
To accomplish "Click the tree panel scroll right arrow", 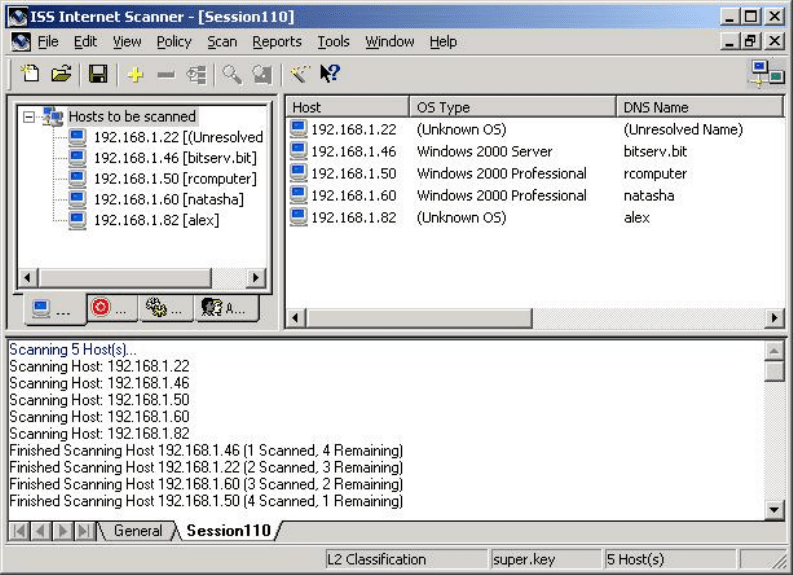I will coord(256,278).
